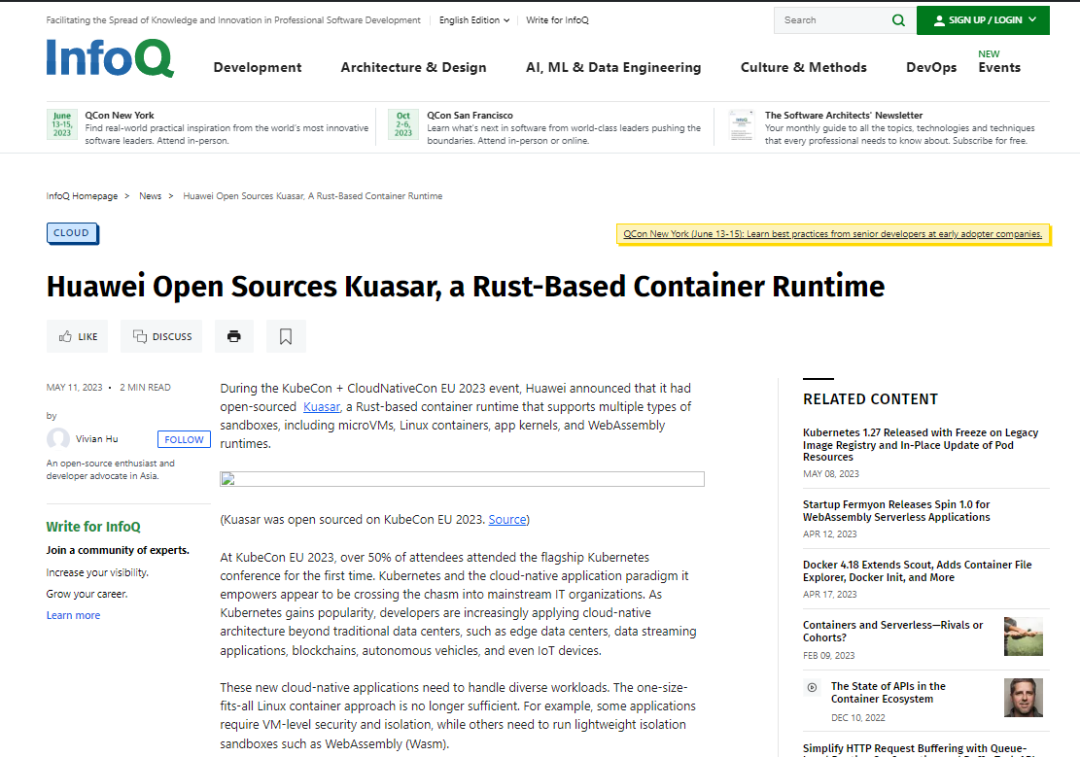This screenshot has width=1080, height=757.
Task: Like the article
Action: 77,336
